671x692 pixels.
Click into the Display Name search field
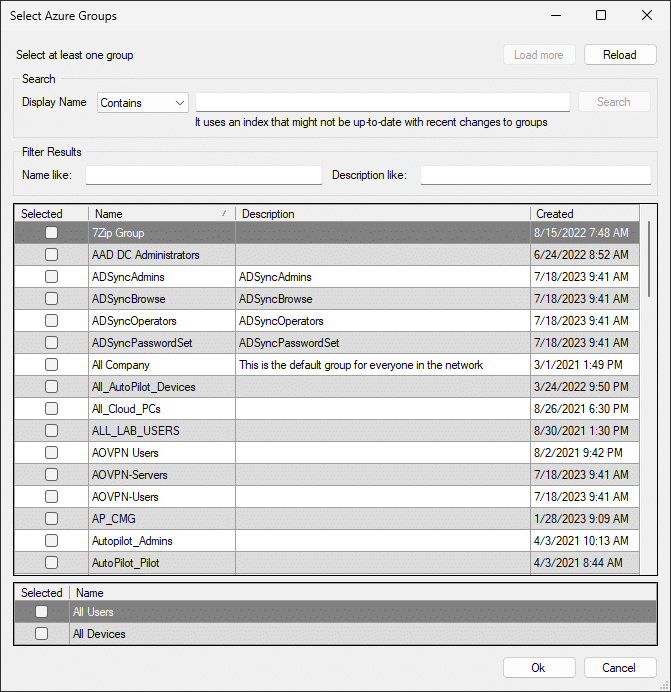382,102
